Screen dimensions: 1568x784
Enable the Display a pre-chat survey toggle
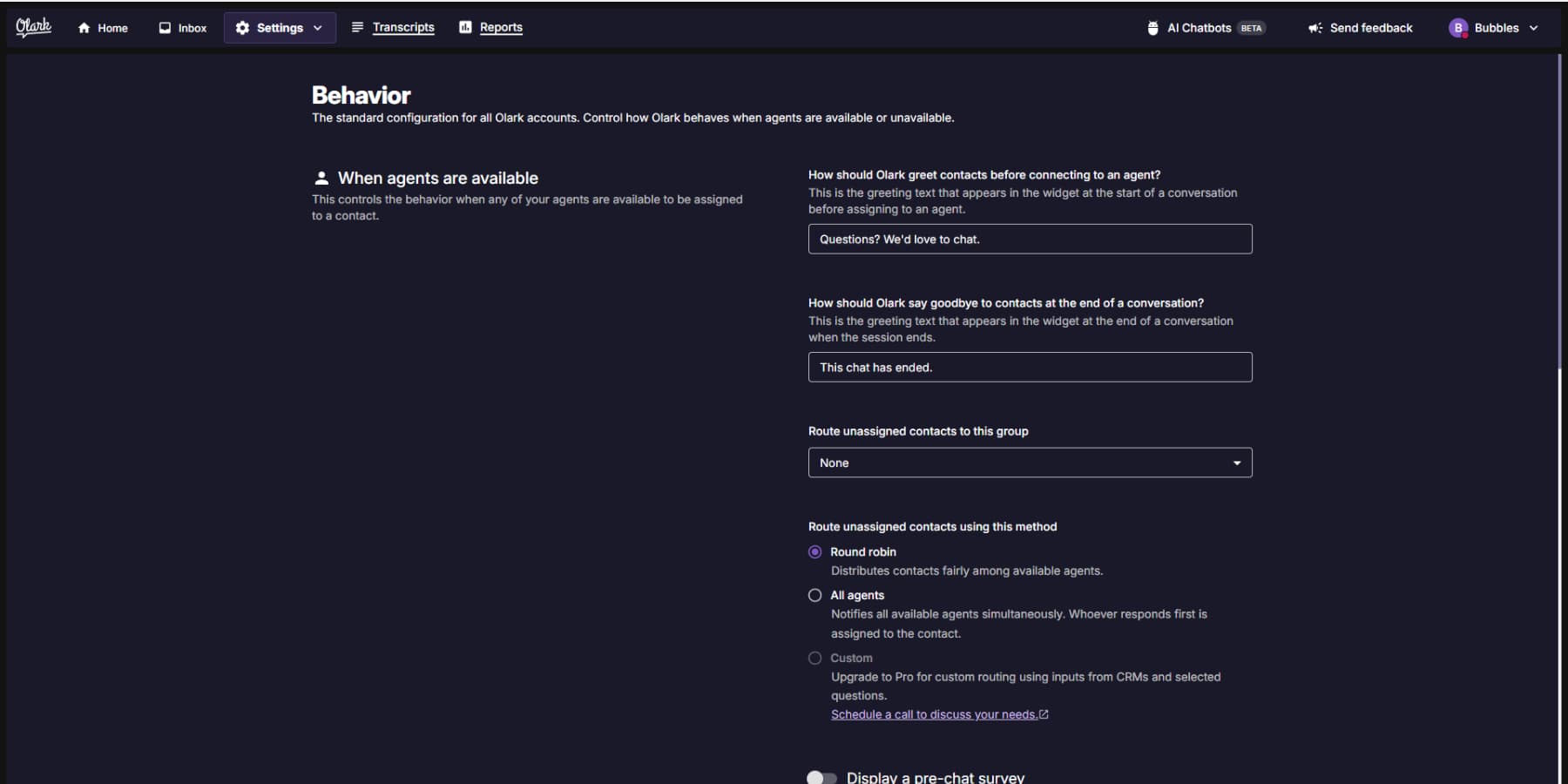click(821, 777)
